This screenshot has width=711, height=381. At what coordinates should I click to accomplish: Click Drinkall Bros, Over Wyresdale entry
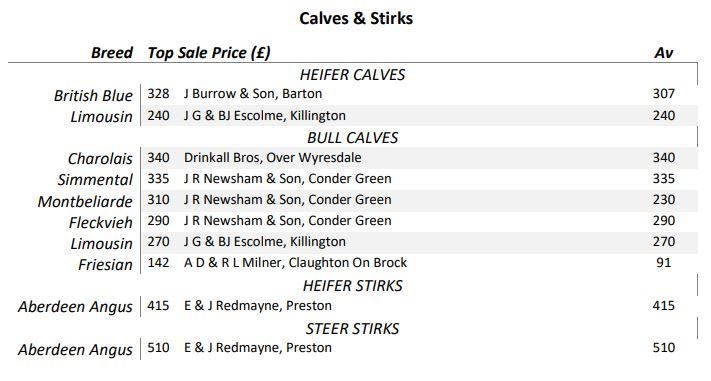(273, 157)
